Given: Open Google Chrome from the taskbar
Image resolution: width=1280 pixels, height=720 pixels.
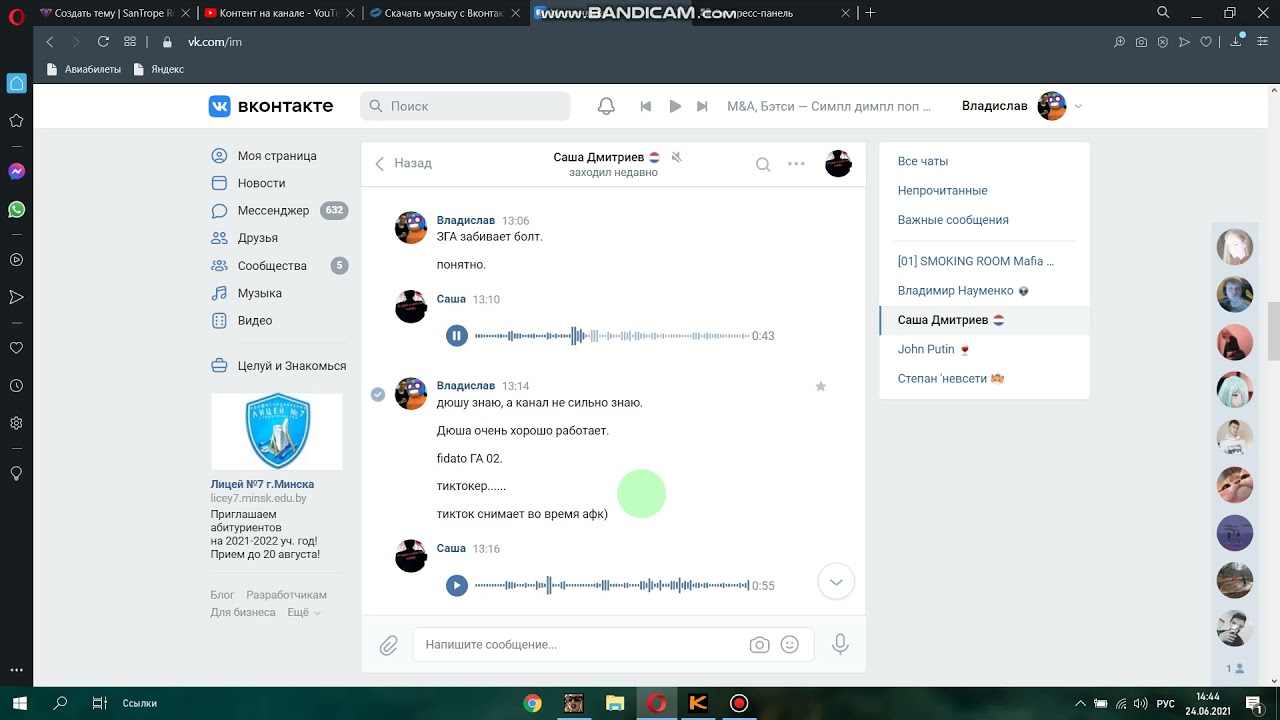Looking at the screenshot, I should (x=533, y=703).
